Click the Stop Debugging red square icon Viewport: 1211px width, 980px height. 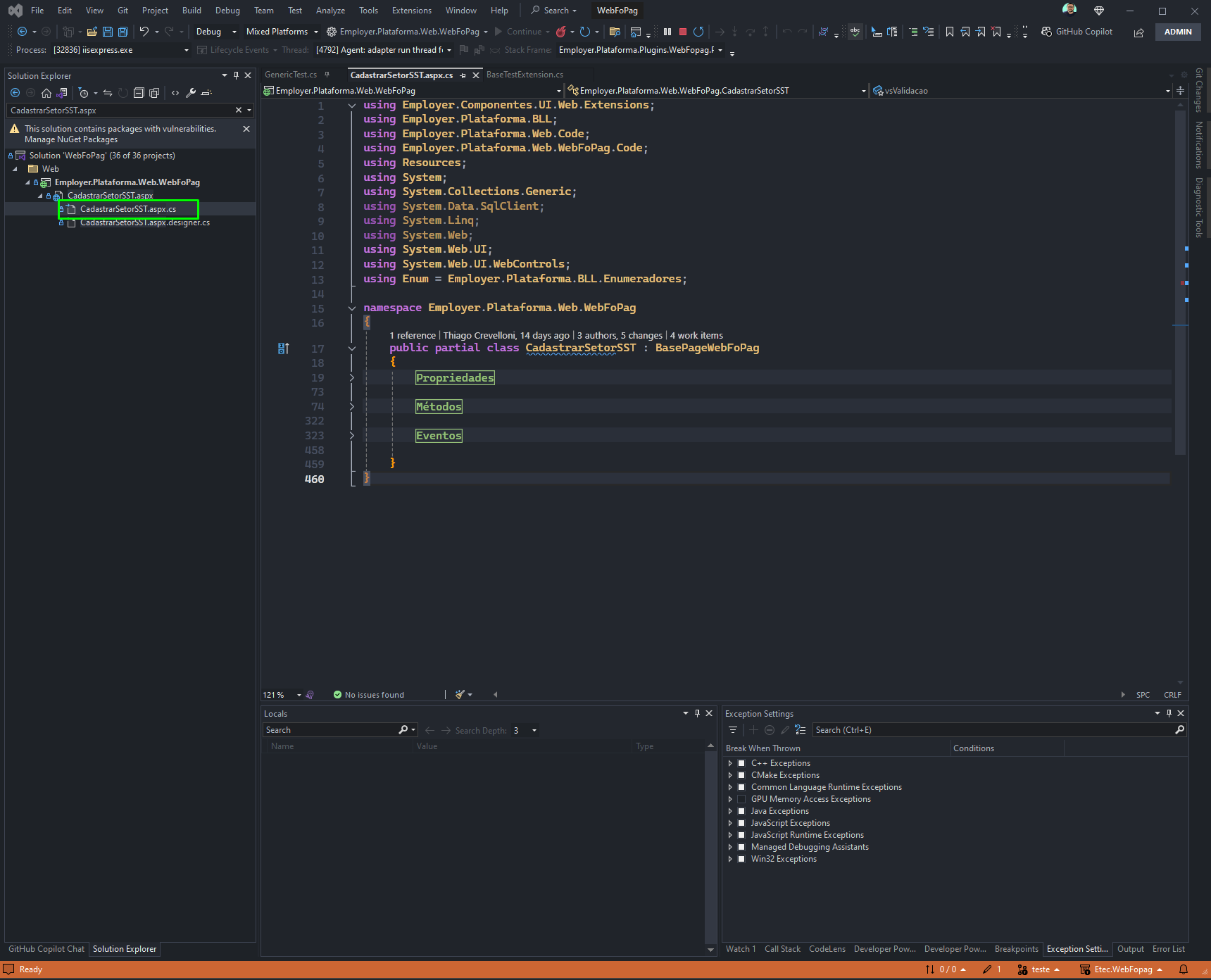pyautogui.click(x=682, y=32)
